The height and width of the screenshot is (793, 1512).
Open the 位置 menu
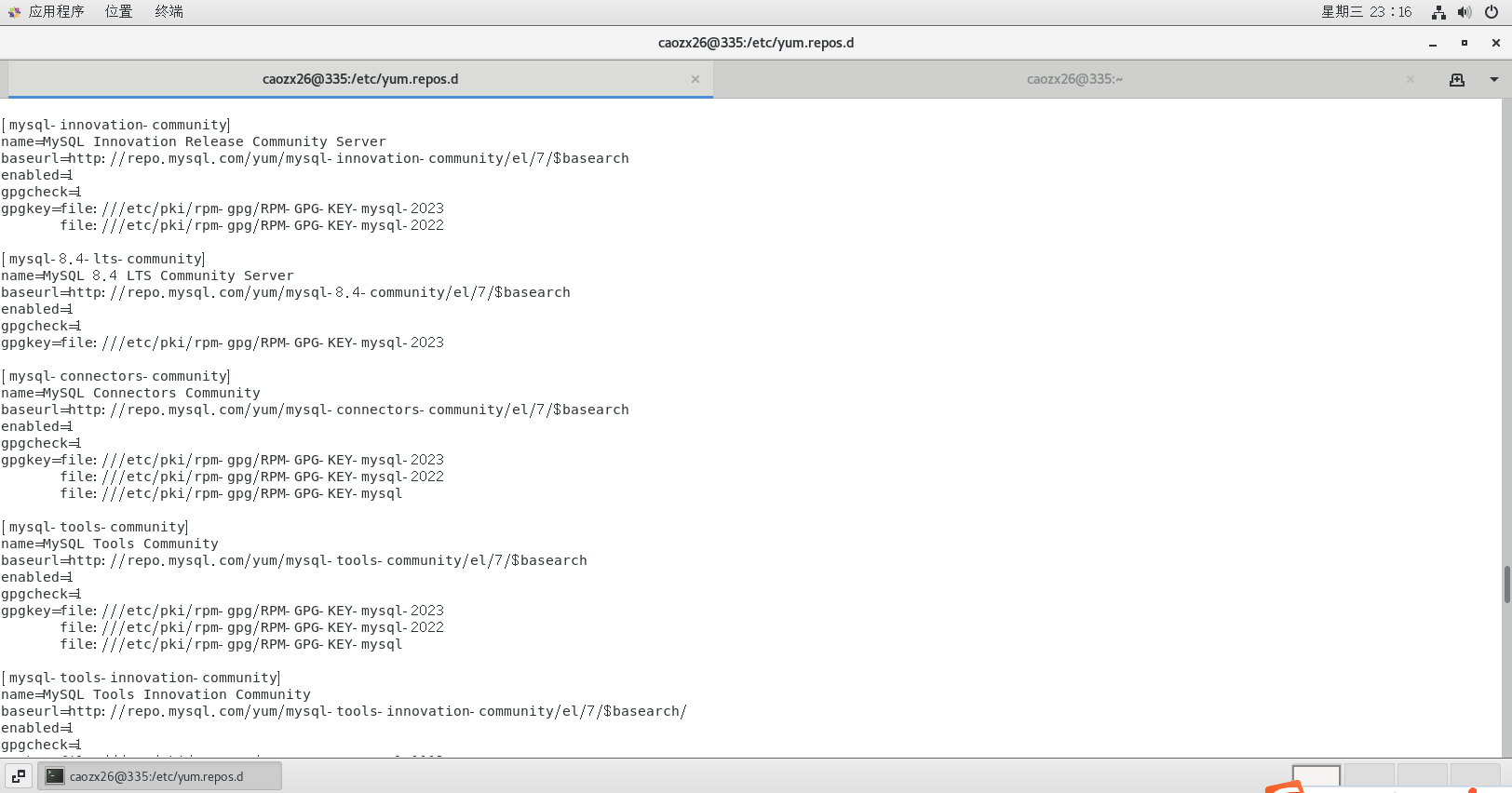point(118,11)
